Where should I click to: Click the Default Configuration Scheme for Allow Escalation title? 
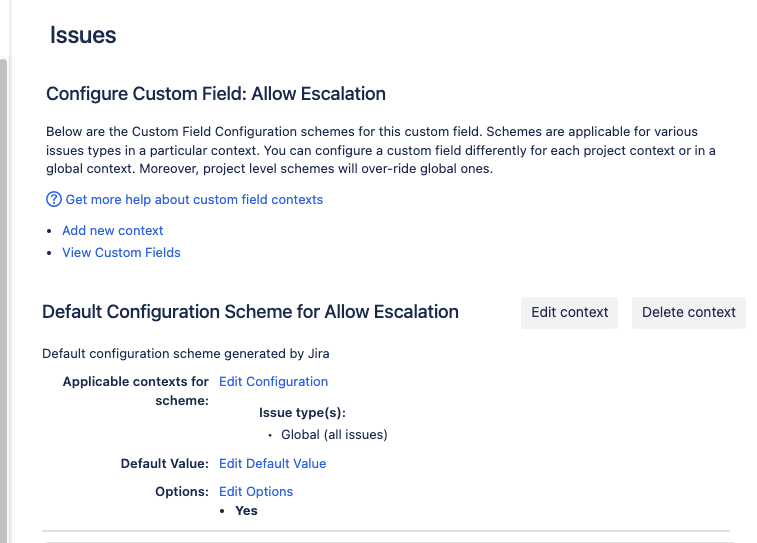pyautogui.click(x=250, y=312)
